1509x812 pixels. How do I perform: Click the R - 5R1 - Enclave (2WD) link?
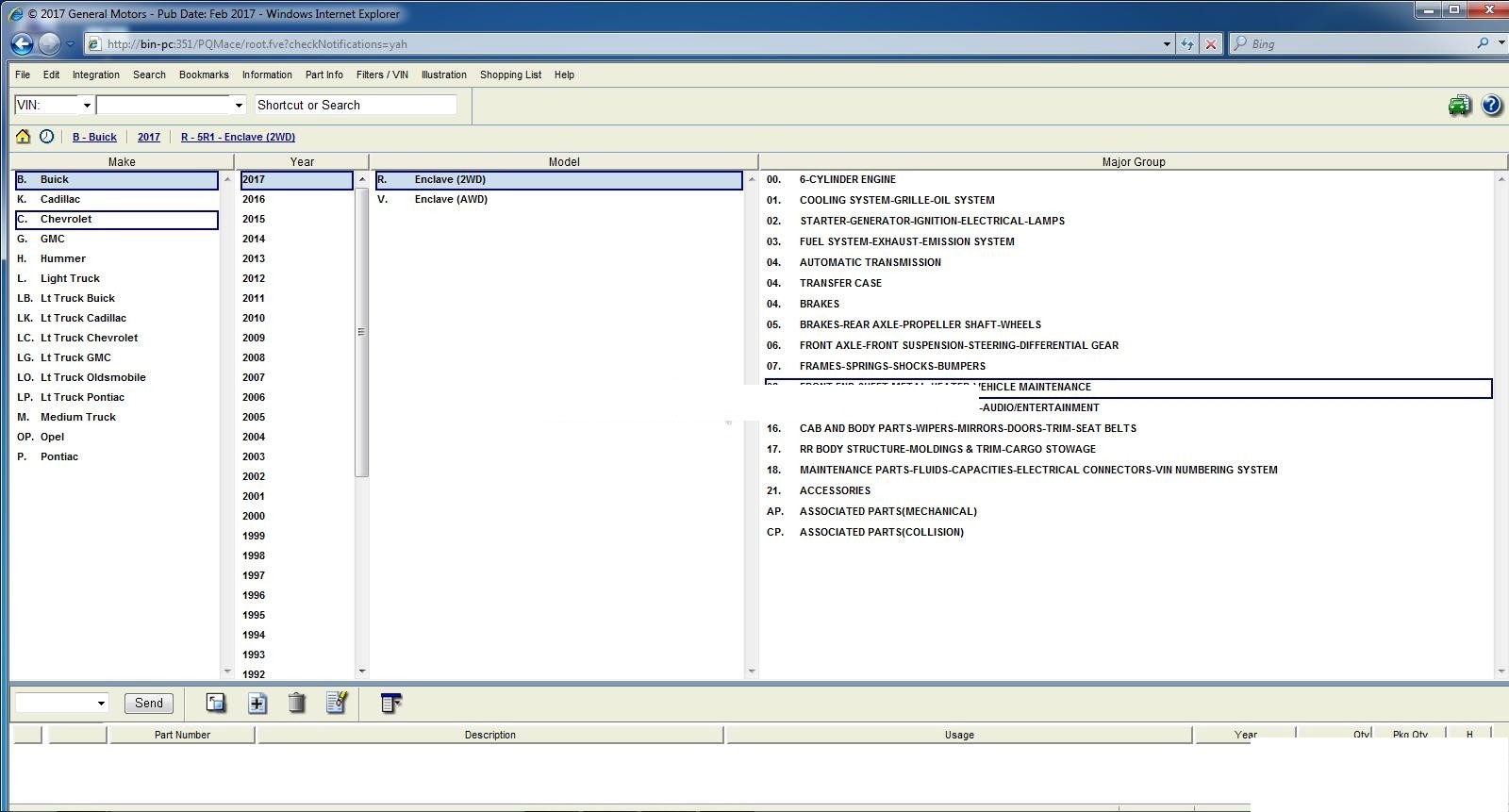click(x=238, y=137)
